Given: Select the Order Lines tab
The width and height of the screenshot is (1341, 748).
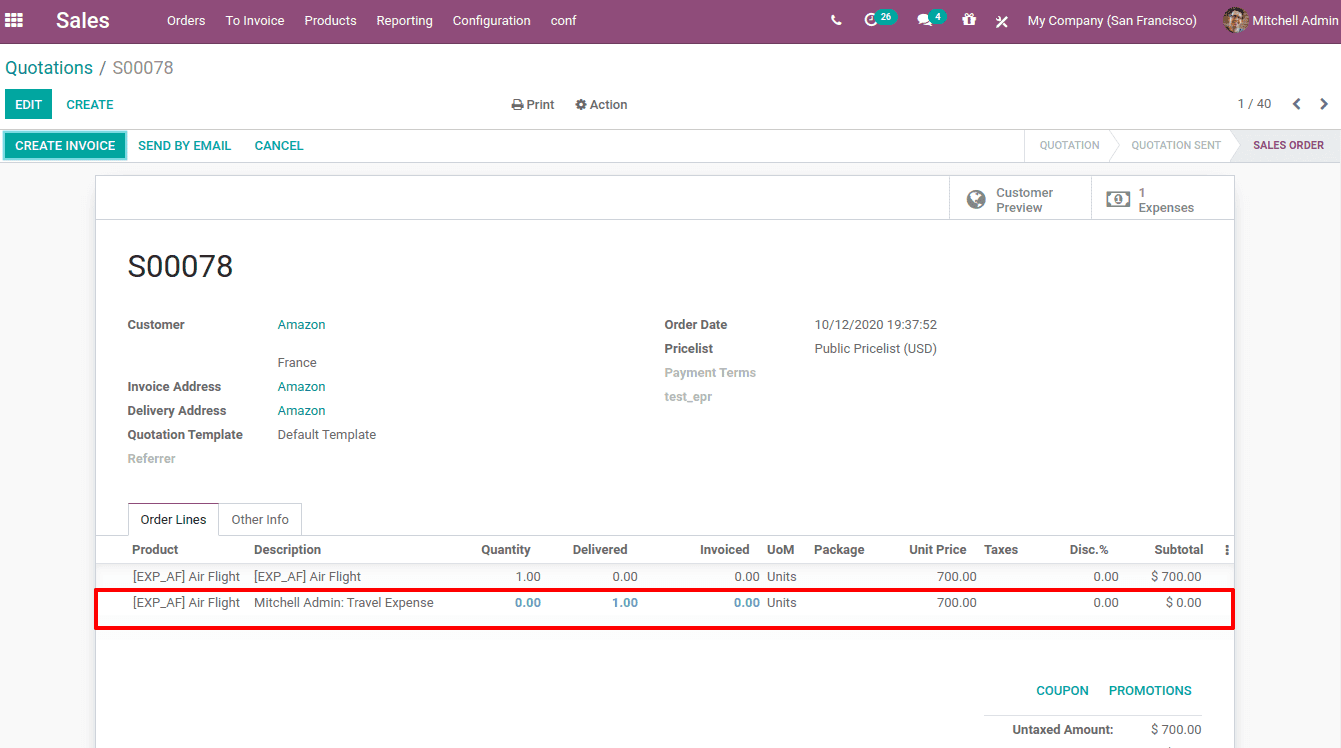Looking at the screenshot, I should 173,519.
